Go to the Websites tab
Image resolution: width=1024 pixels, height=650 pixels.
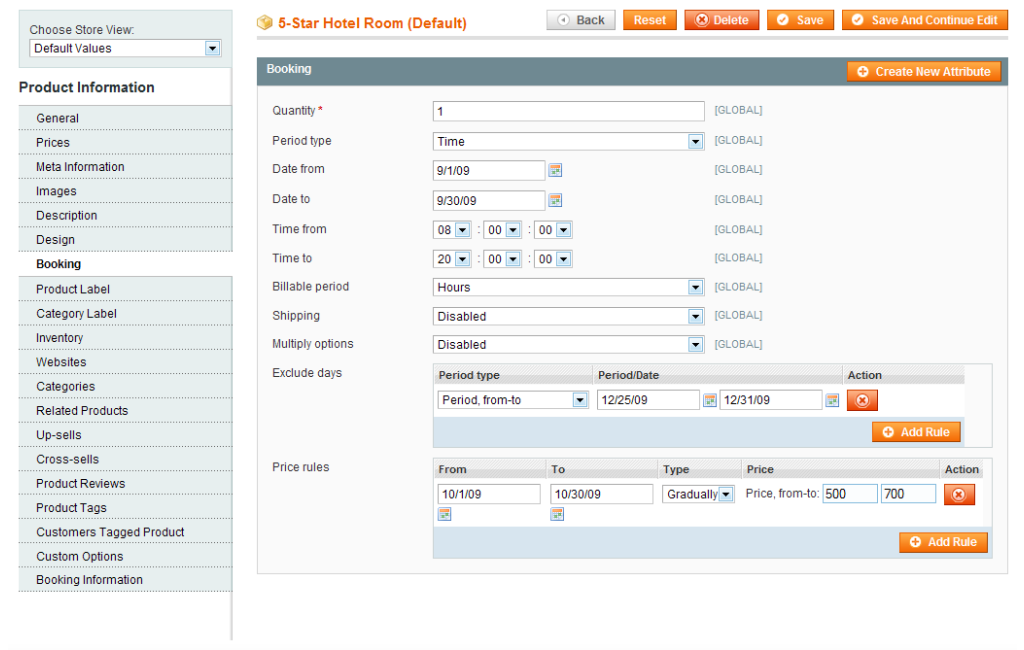[x=125, y=362]
